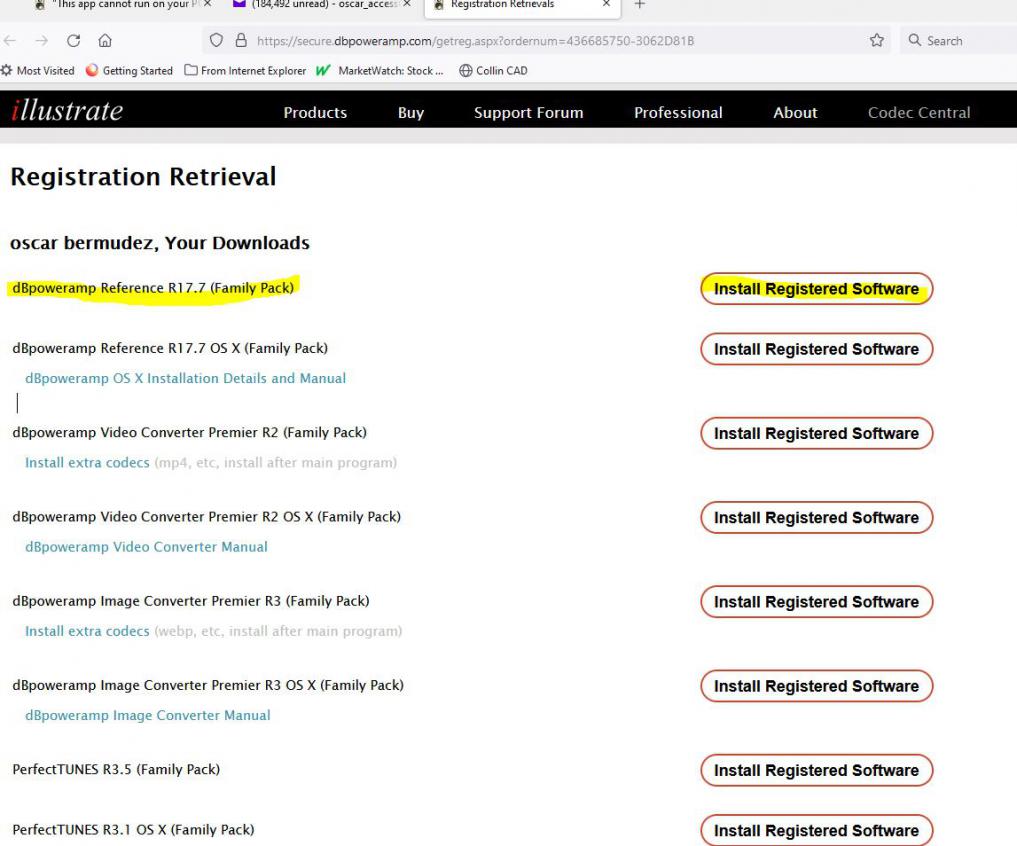Viewport: 1017px width, 846px height.
Task: Click the padlock site security icon
Action: [x=241, y=41]
